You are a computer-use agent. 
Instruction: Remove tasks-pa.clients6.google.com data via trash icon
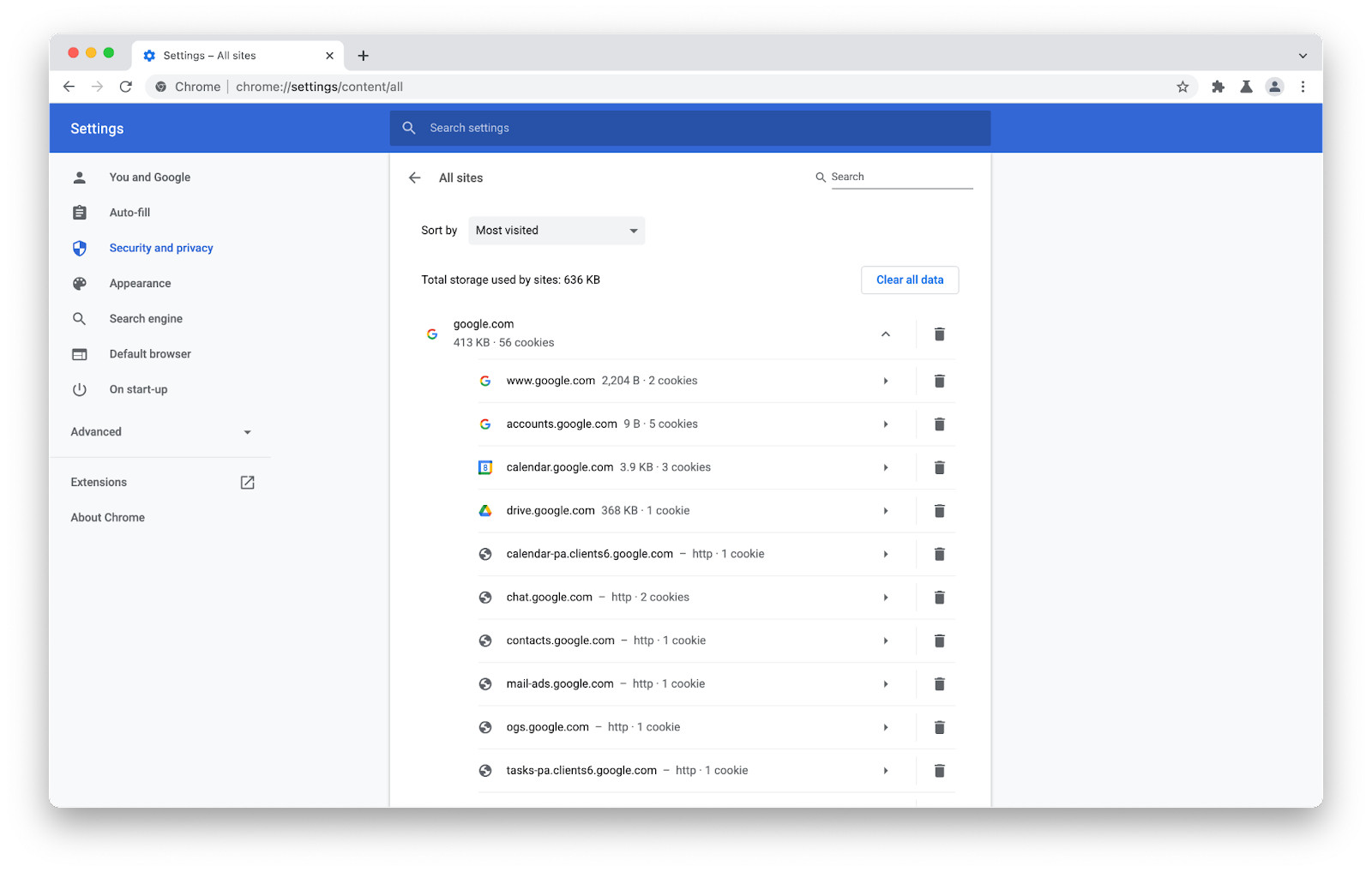[x=939, y=771]
